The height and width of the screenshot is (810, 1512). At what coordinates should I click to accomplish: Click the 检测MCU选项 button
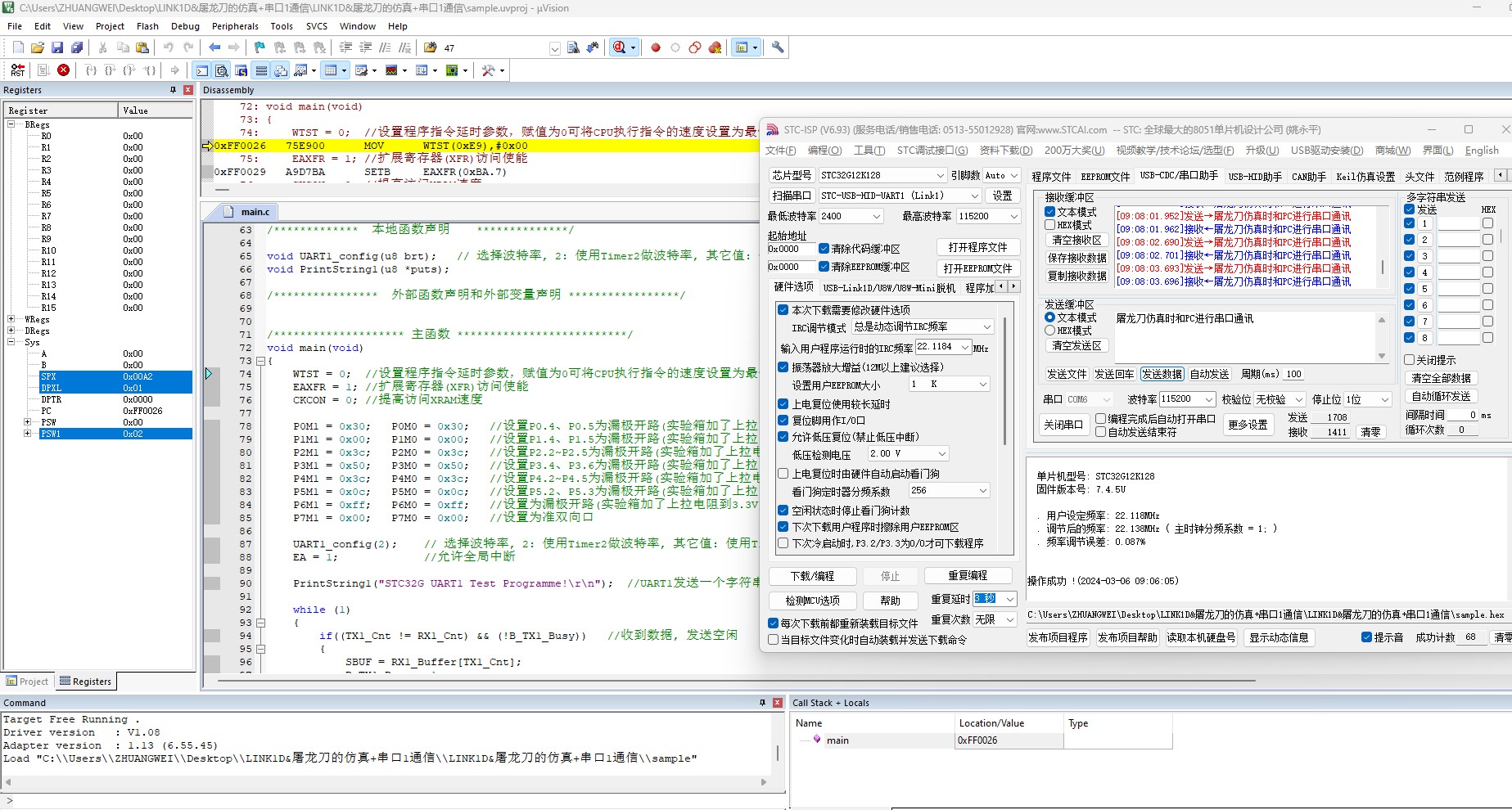tap(812, 601)
